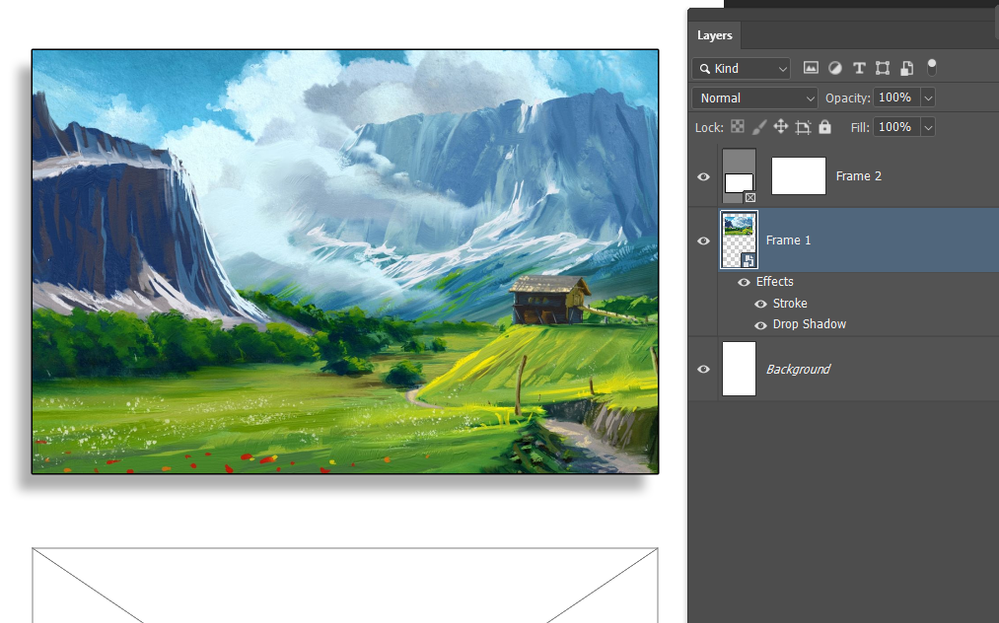Screen dimensions: 999x623
Task: Hide the Background layer
Action: point(703,369)
